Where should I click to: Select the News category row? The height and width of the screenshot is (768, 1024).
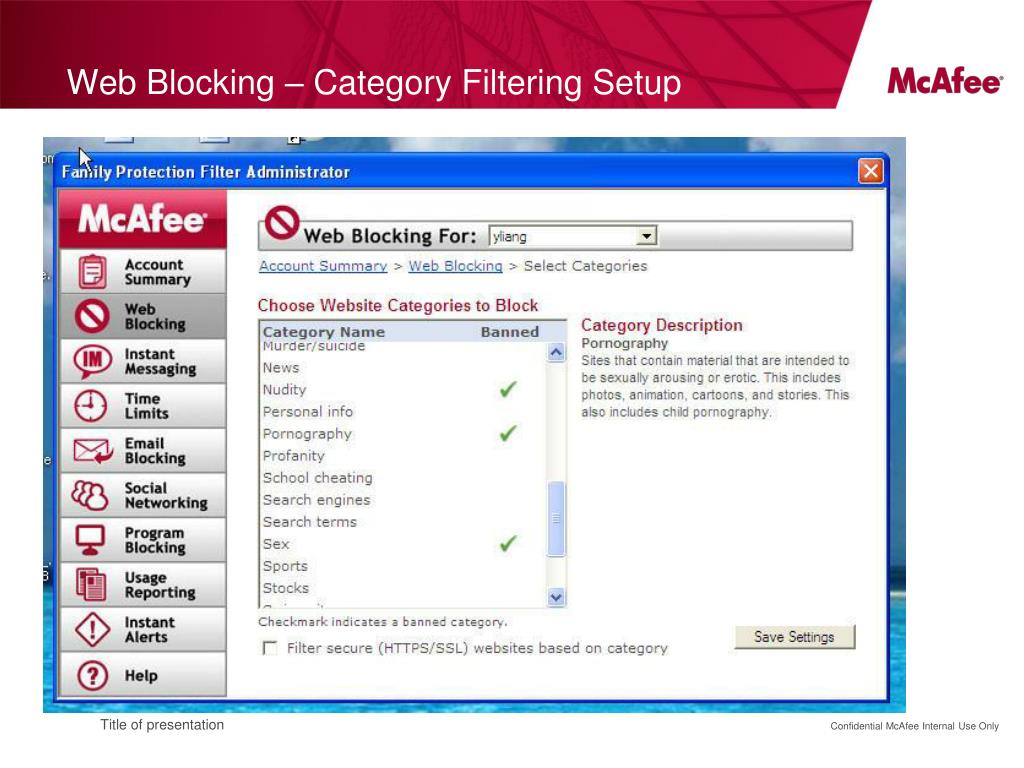402,368
